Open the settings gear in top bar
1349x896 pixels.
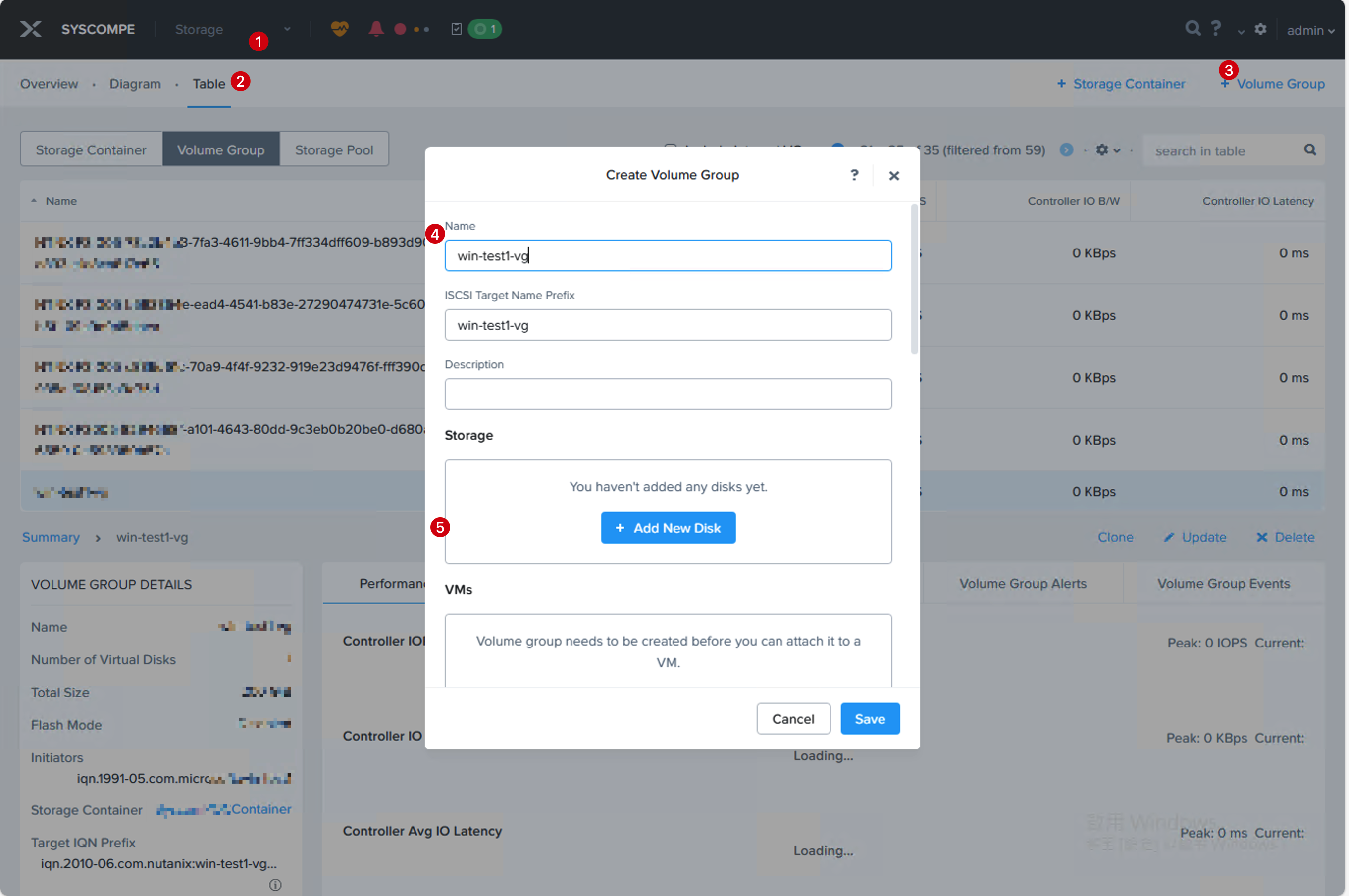(1260, 29)
